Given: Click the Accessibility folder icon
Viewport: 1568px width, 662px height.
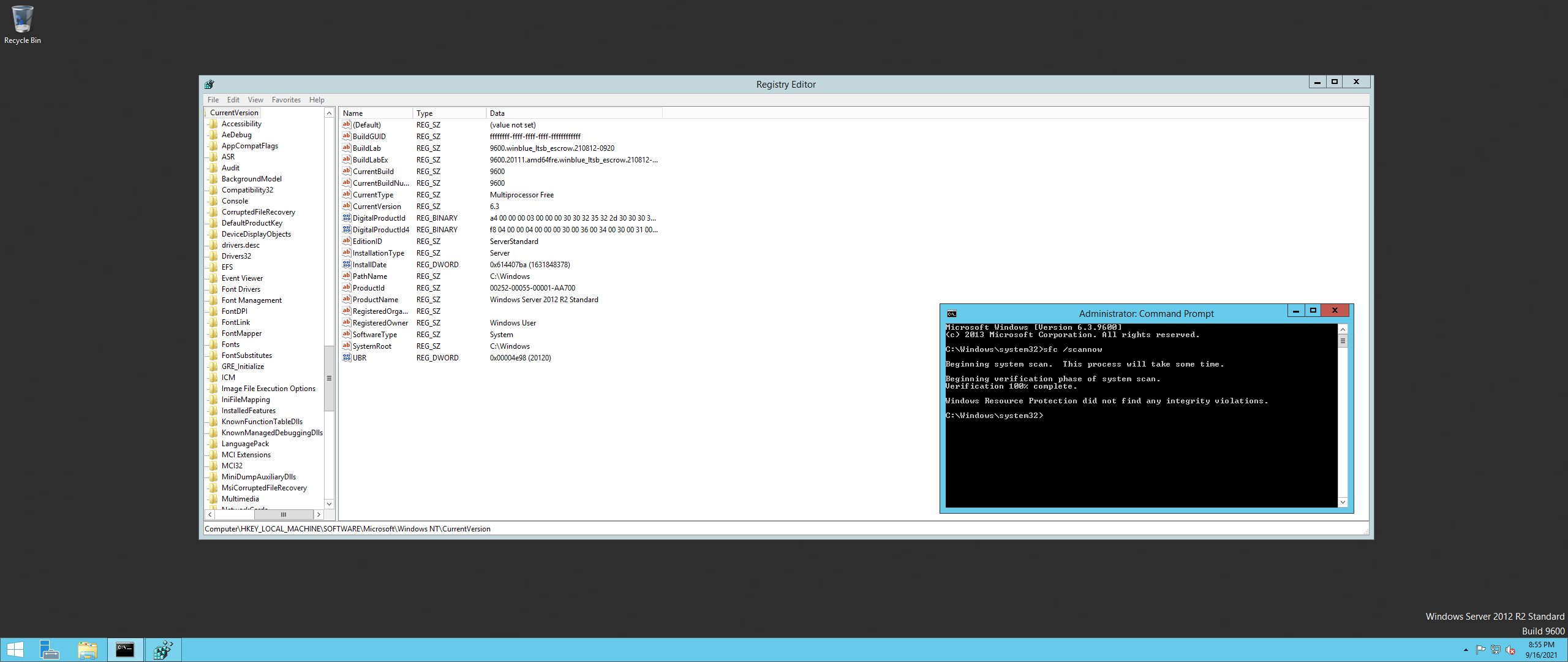Looking at the screenshot, I should coord(214,124).
